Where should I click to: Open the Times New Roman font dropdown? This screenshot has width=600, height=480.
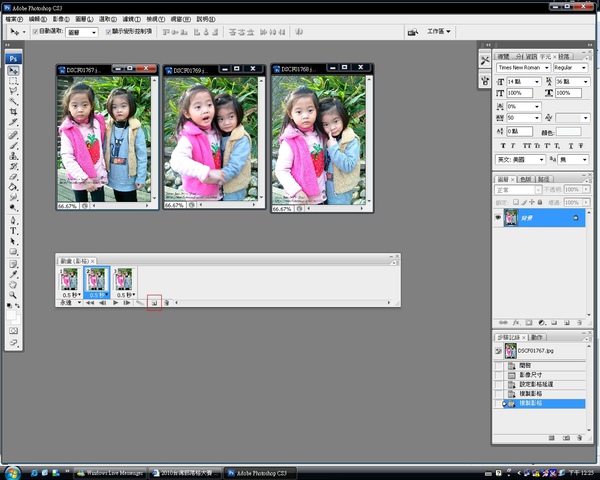click(x=546, y=68)
